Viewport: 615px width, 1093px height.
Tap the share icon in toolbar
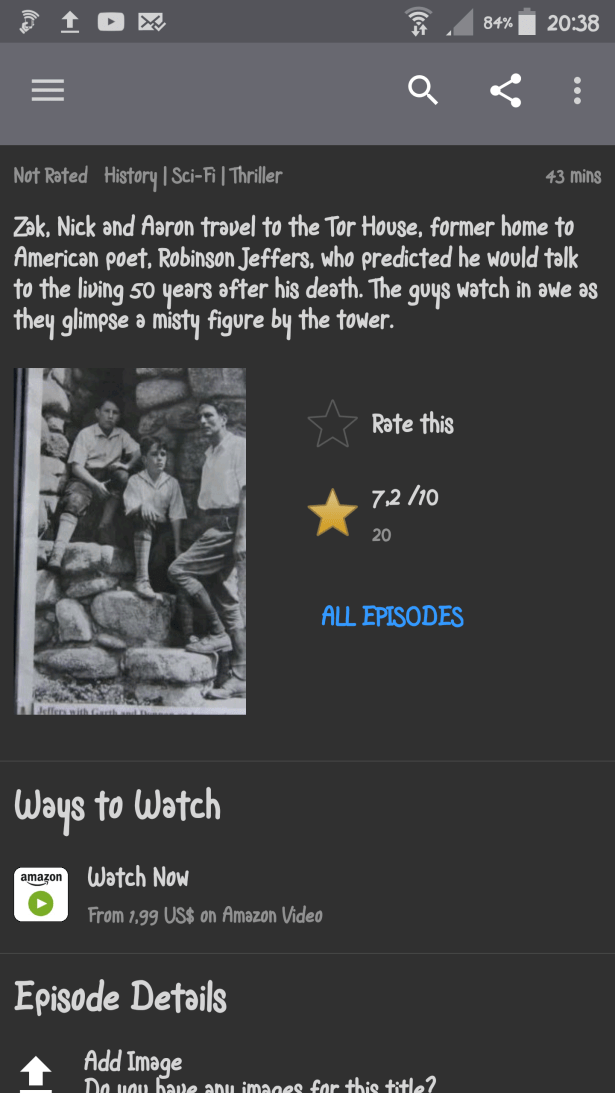[x=506, y=91]
